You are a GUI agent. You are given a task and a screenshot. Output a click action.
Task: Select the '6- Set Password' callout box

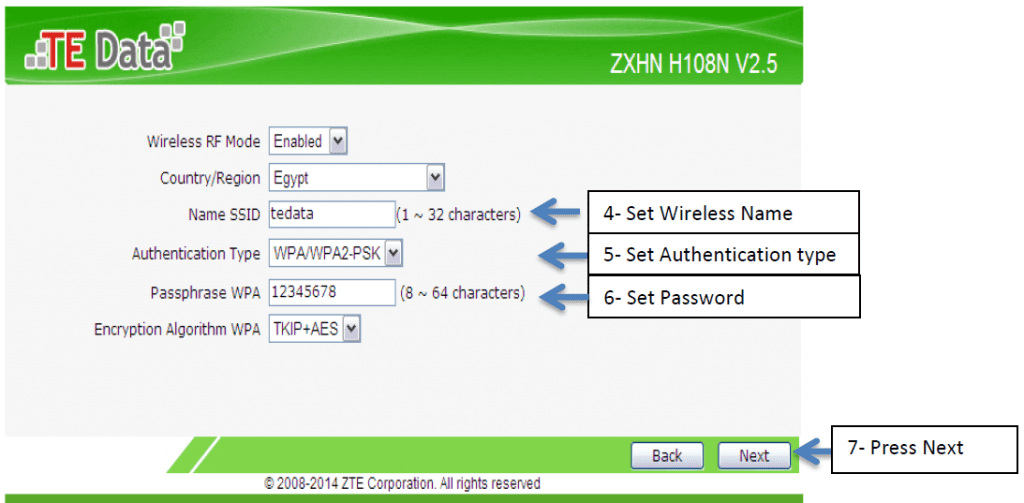point(723,297)
